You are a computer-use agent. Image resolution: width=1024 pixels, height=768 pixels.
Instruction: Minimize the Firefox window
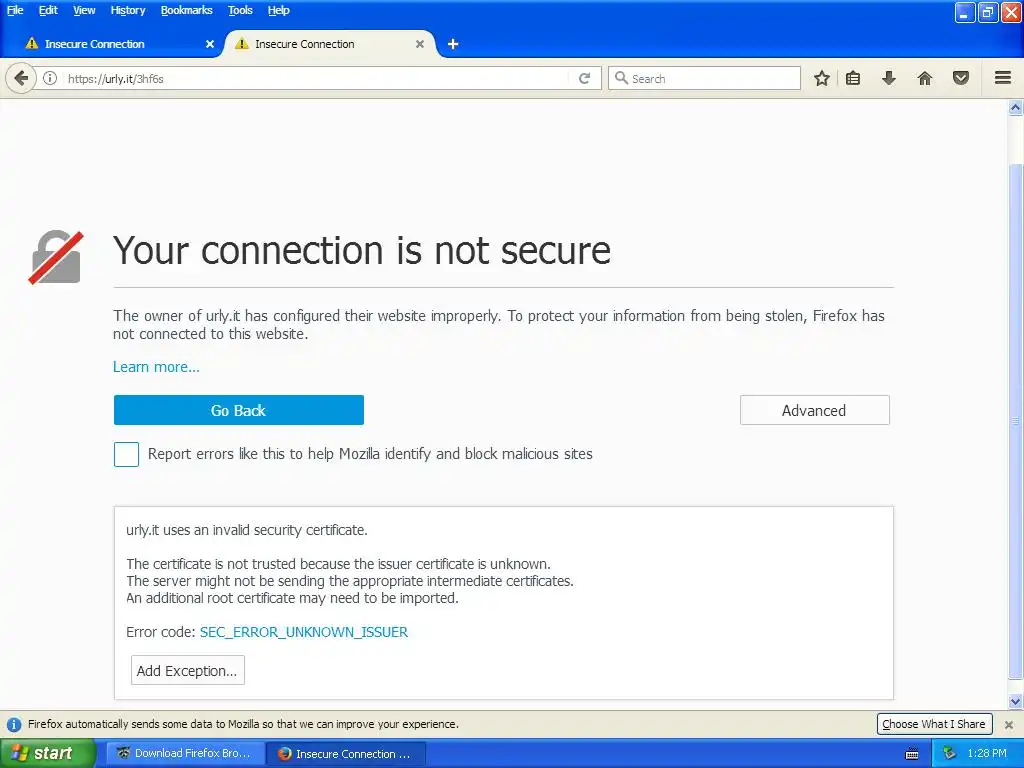[x=965, y=12]
